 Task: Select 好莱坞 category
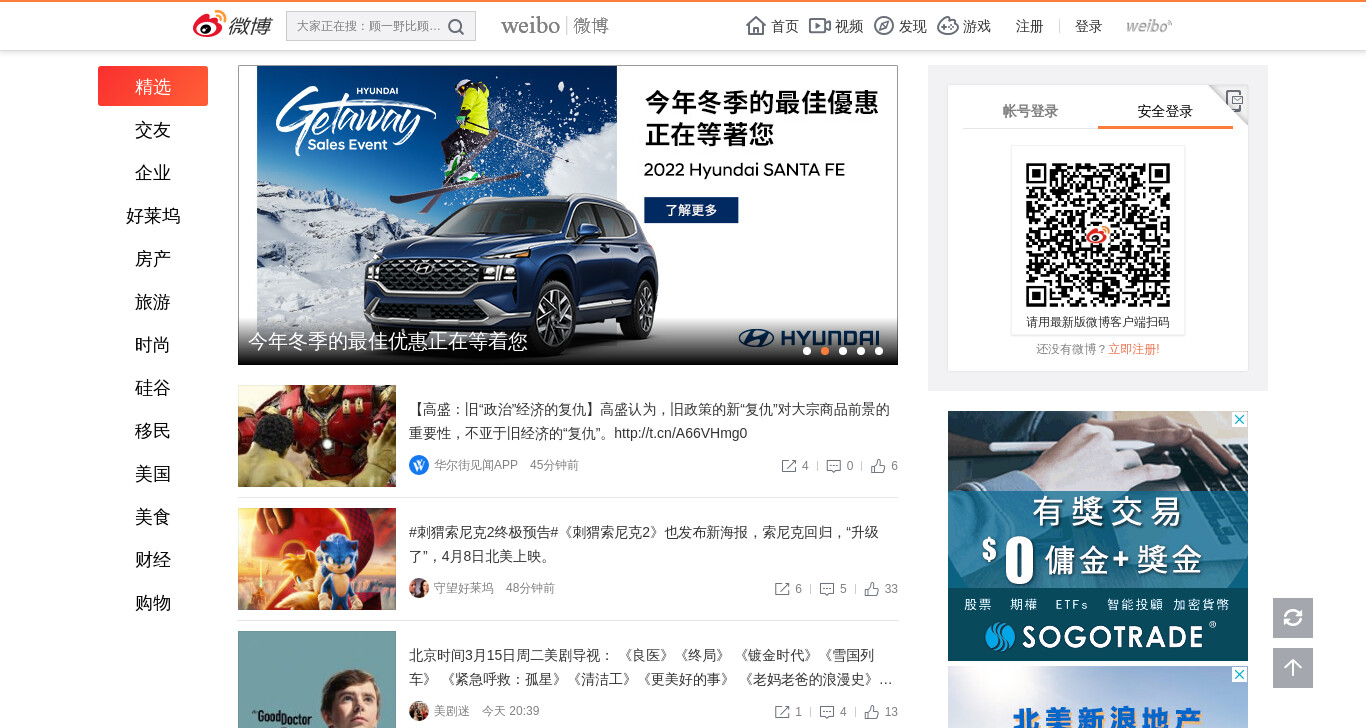point(153,216)
